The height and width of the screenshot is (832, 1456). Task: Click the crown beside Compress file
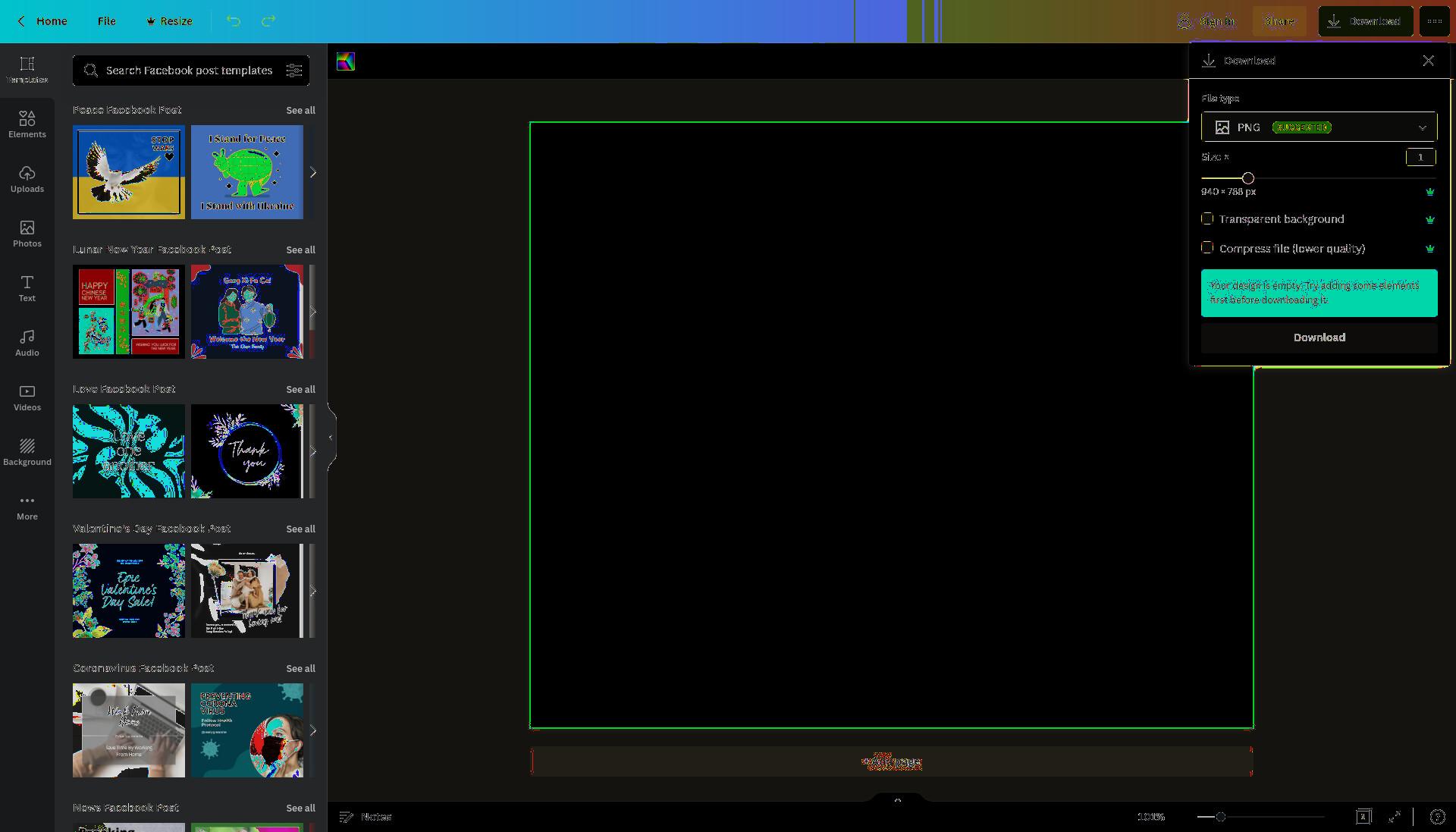pos(1430,249)
